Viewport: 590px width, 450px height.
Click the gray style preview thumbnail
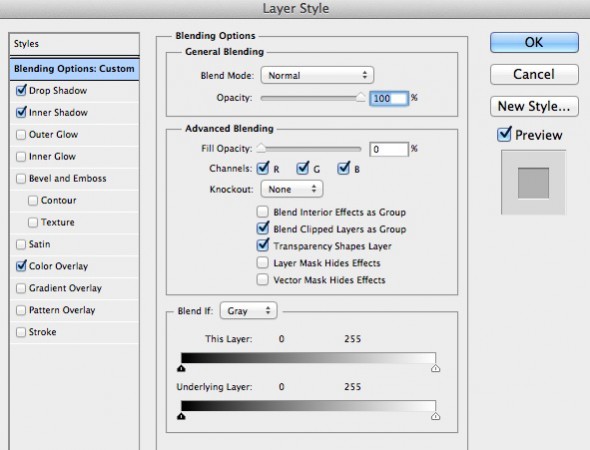pos(533,183)
